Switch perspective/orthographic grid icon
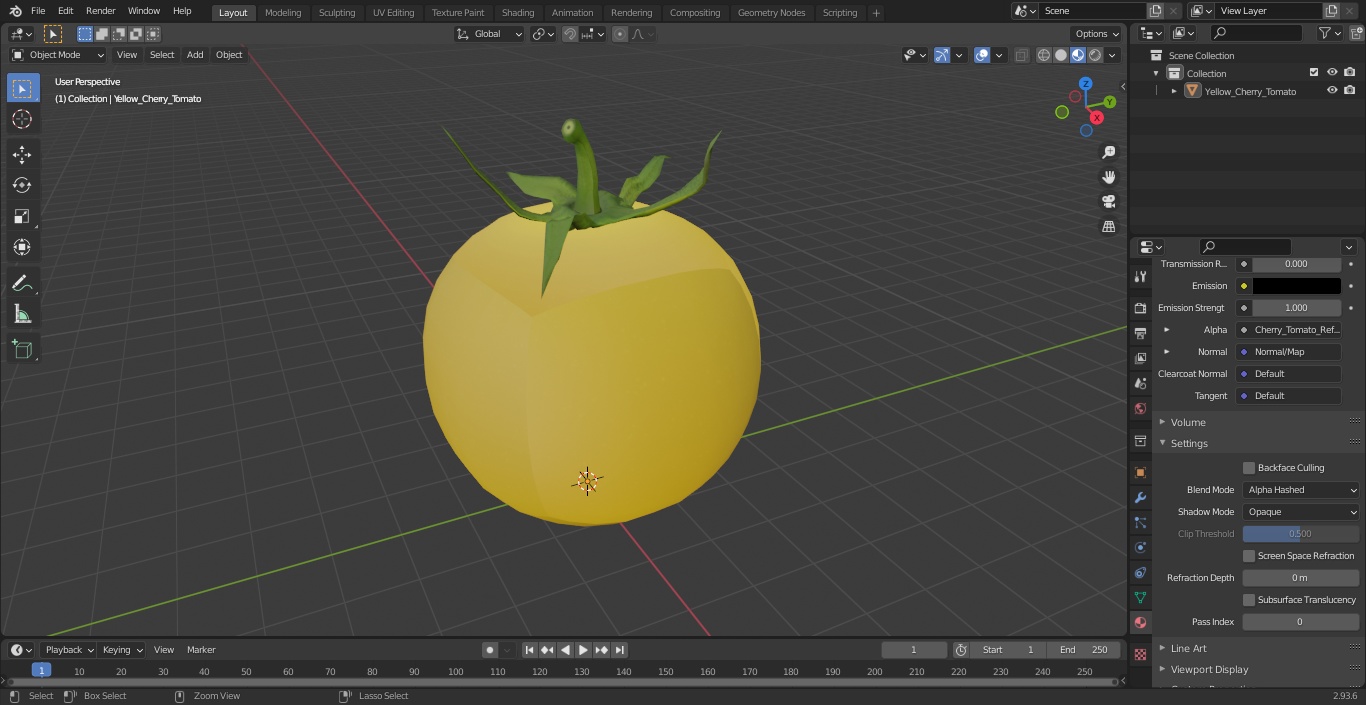The width and height of the screenshot is (1366, 705). tap(1108, 226)
